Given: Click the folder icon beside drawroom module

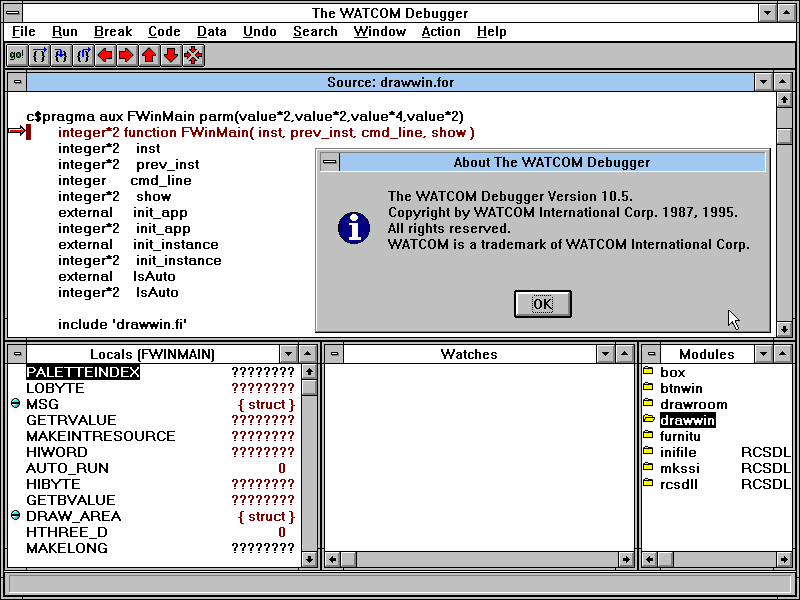Looking at the screenshot, I should (648, 403).
